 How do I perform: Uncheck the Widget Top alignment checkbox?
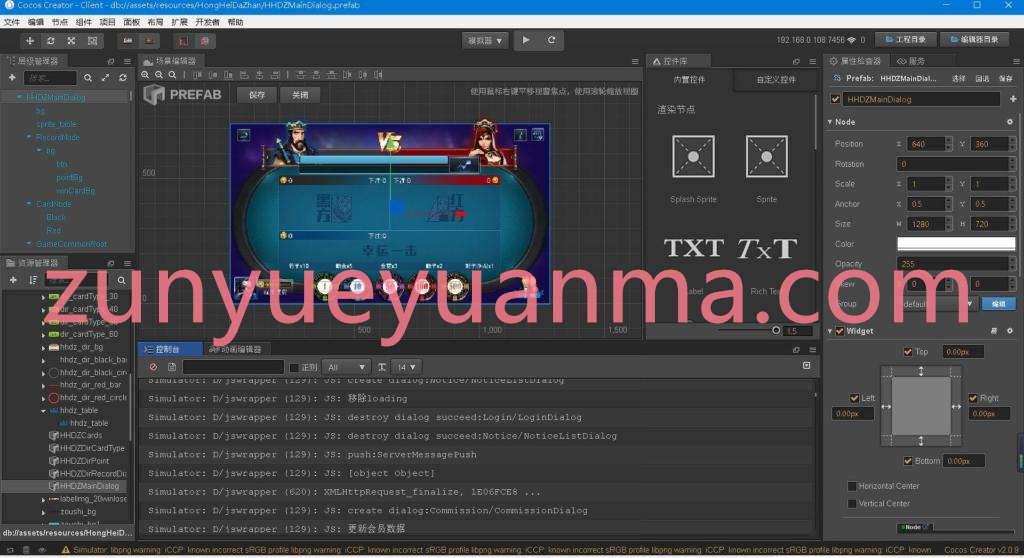[908, 352]
